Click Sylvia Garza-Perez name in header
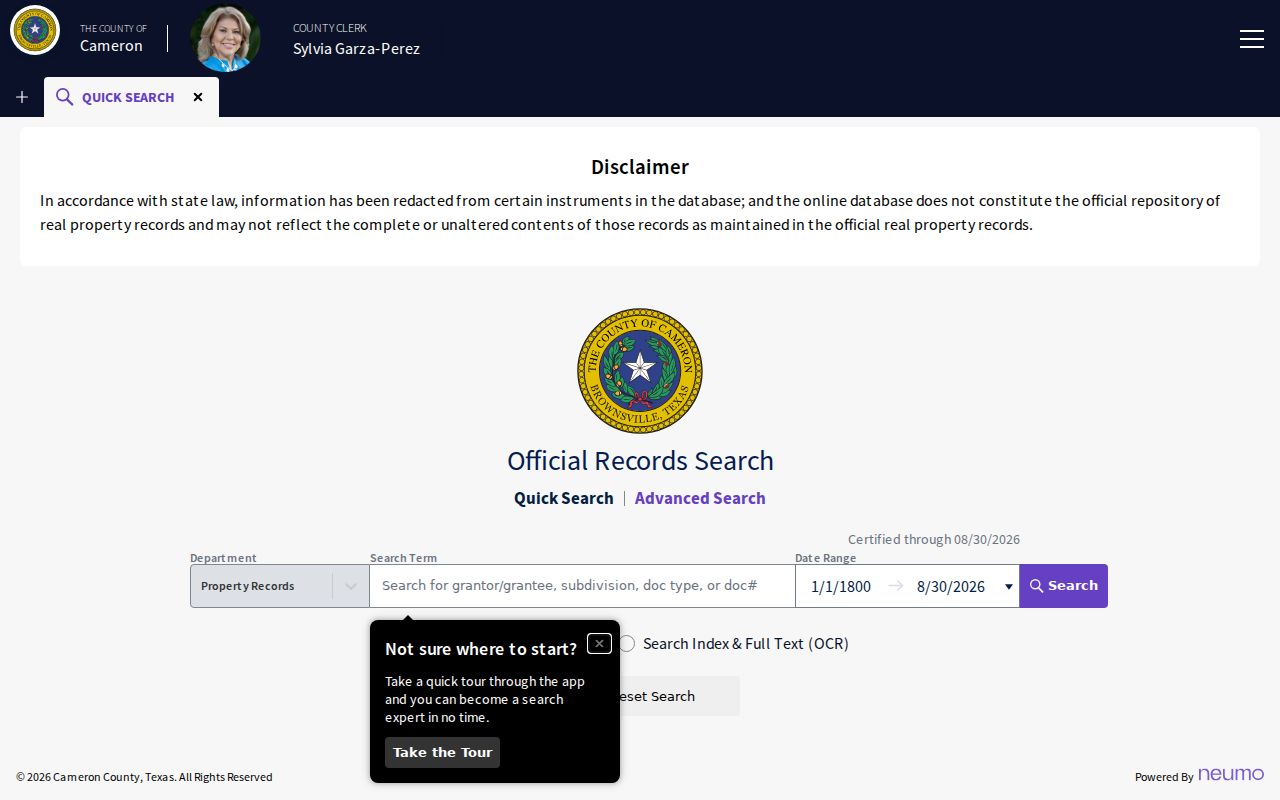This screenshot has height=800, width=1280. click(356, 49)
